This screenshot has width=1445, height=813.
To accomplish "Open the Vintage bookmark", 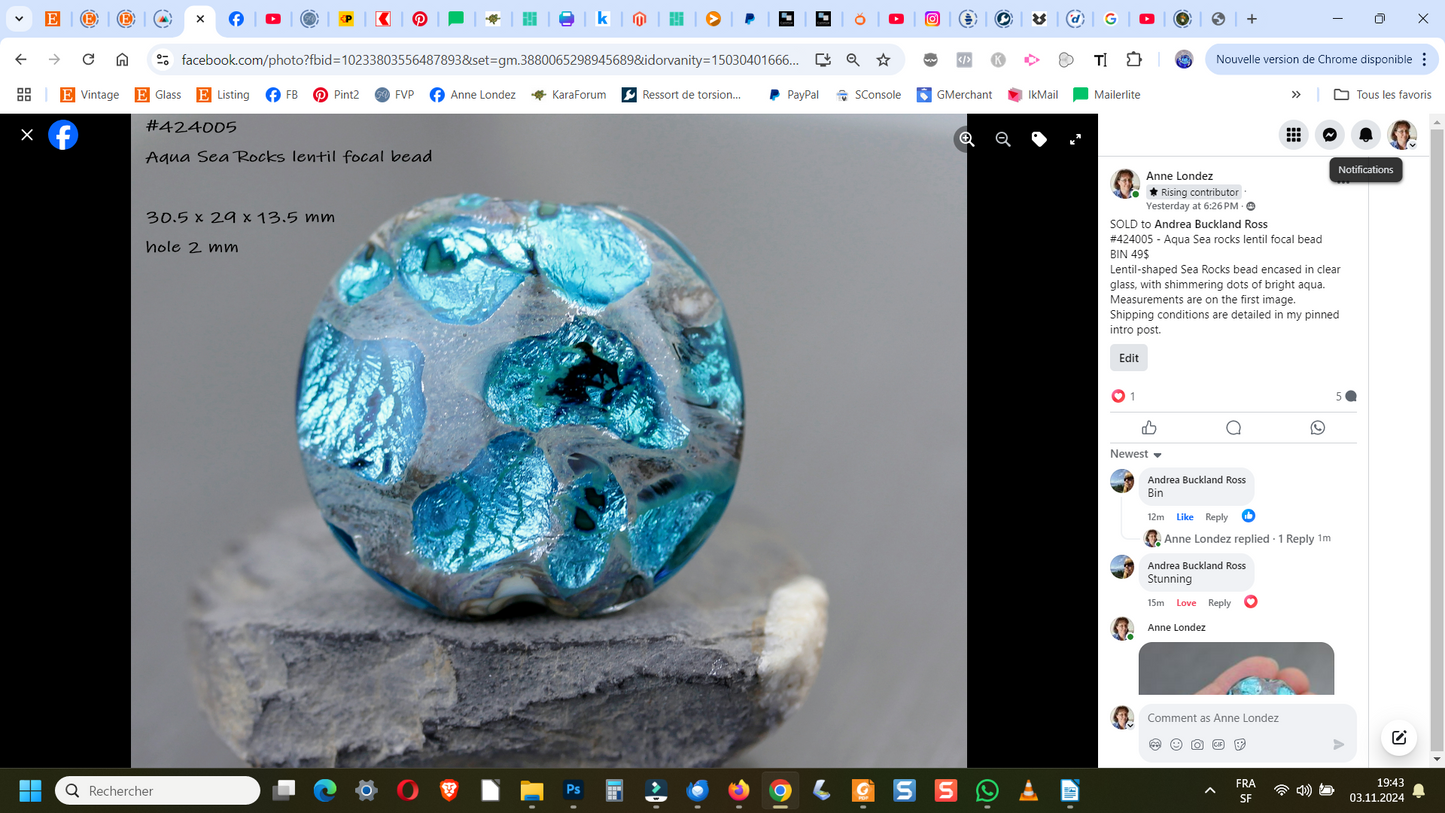I will [x=89, y=95].
